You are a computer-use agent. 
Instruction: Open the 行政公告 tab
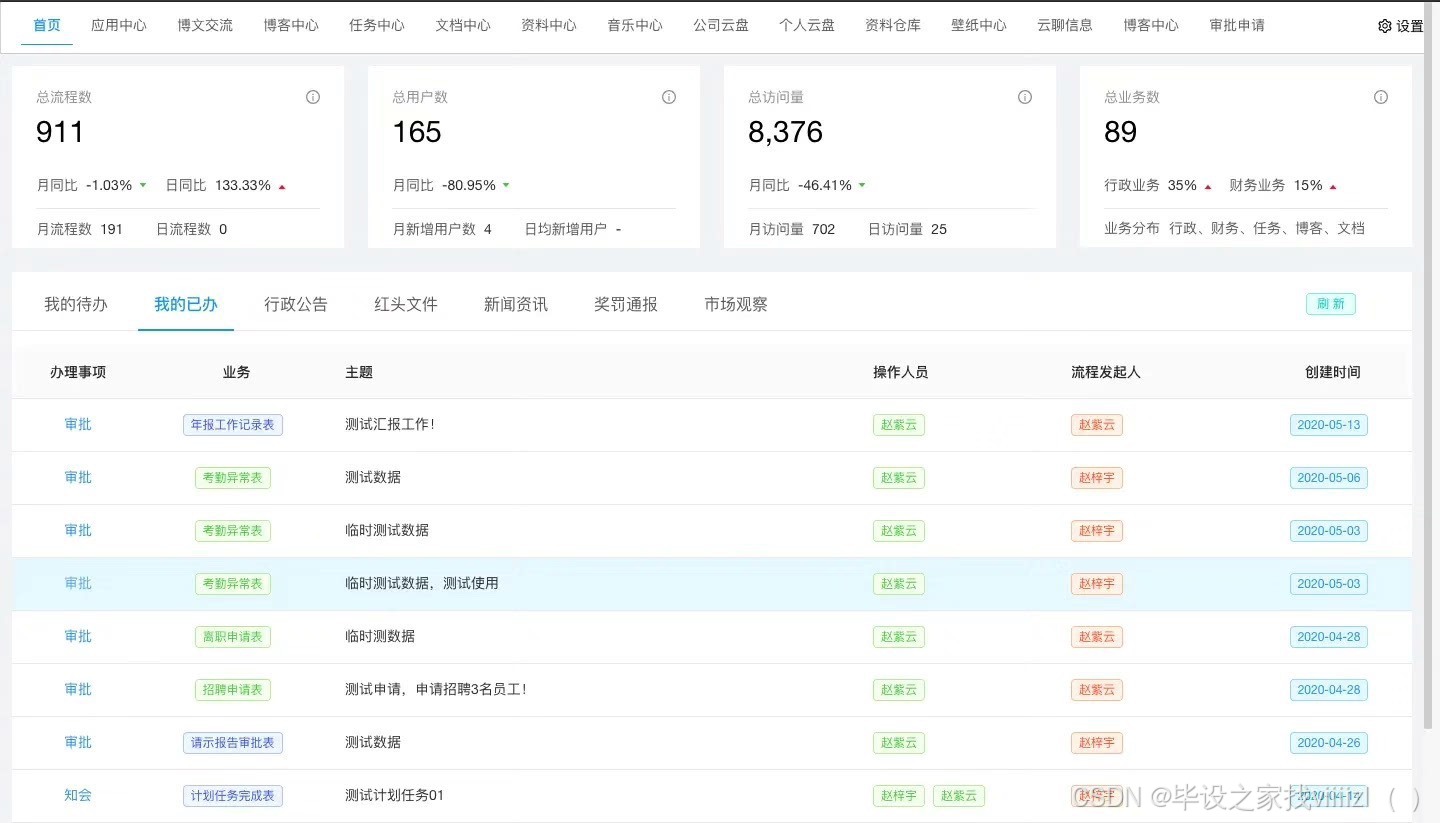point(296,304)
